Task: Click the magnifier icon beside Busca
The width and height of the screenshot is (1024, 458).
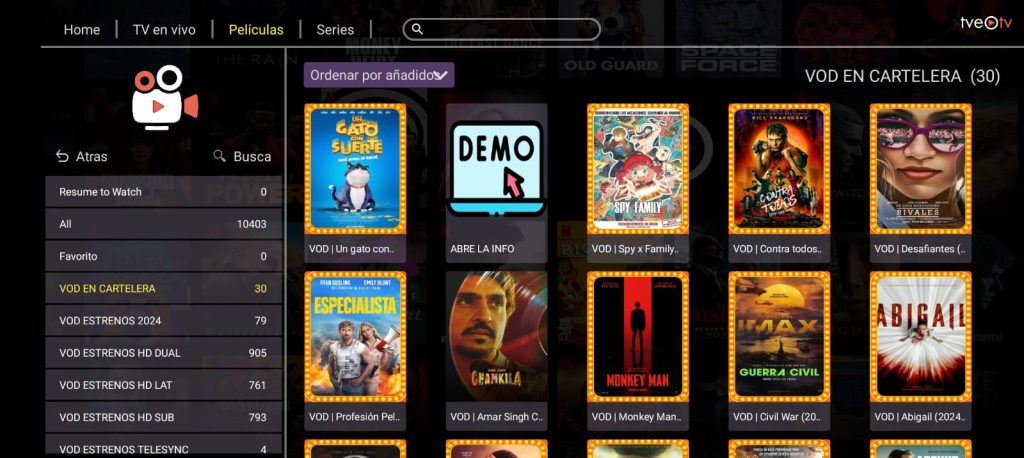Action: [219, 156]
